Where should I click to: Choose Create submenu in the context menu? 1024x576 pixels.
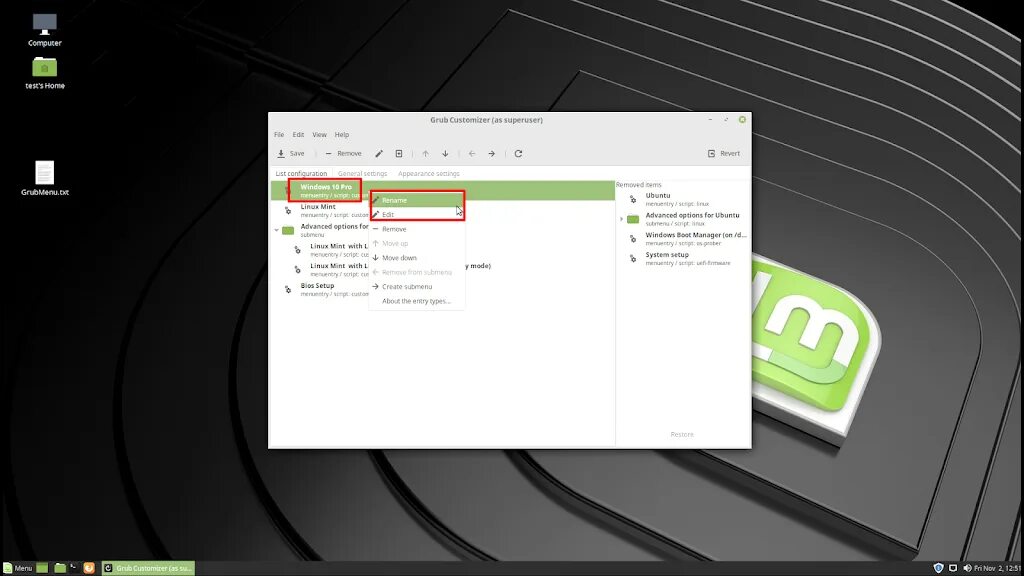point(417,286)
